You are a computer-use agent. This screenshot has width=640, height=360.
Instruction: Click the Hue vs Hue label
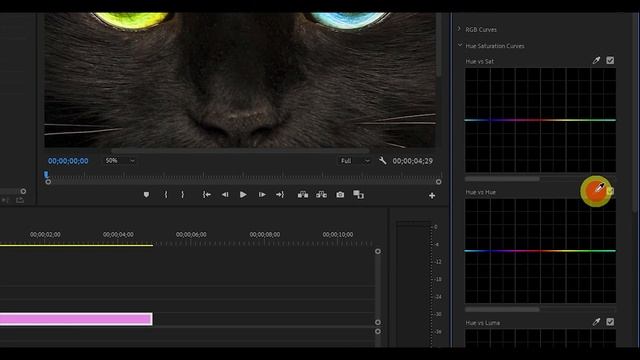(x=480, y=192)
